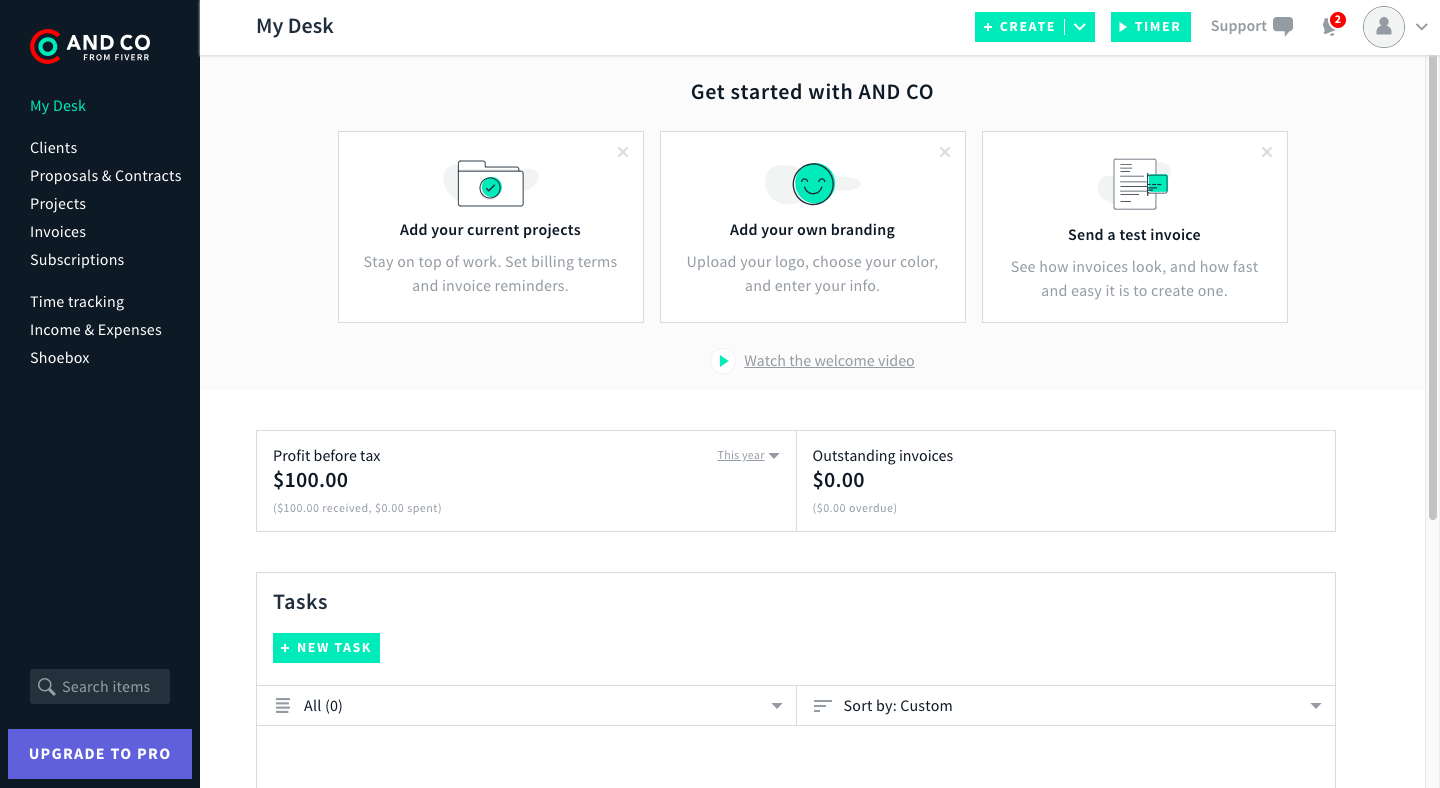Click the smiley face branding icon
This screenshot has height=788, width=1440.
coord(813,184)
